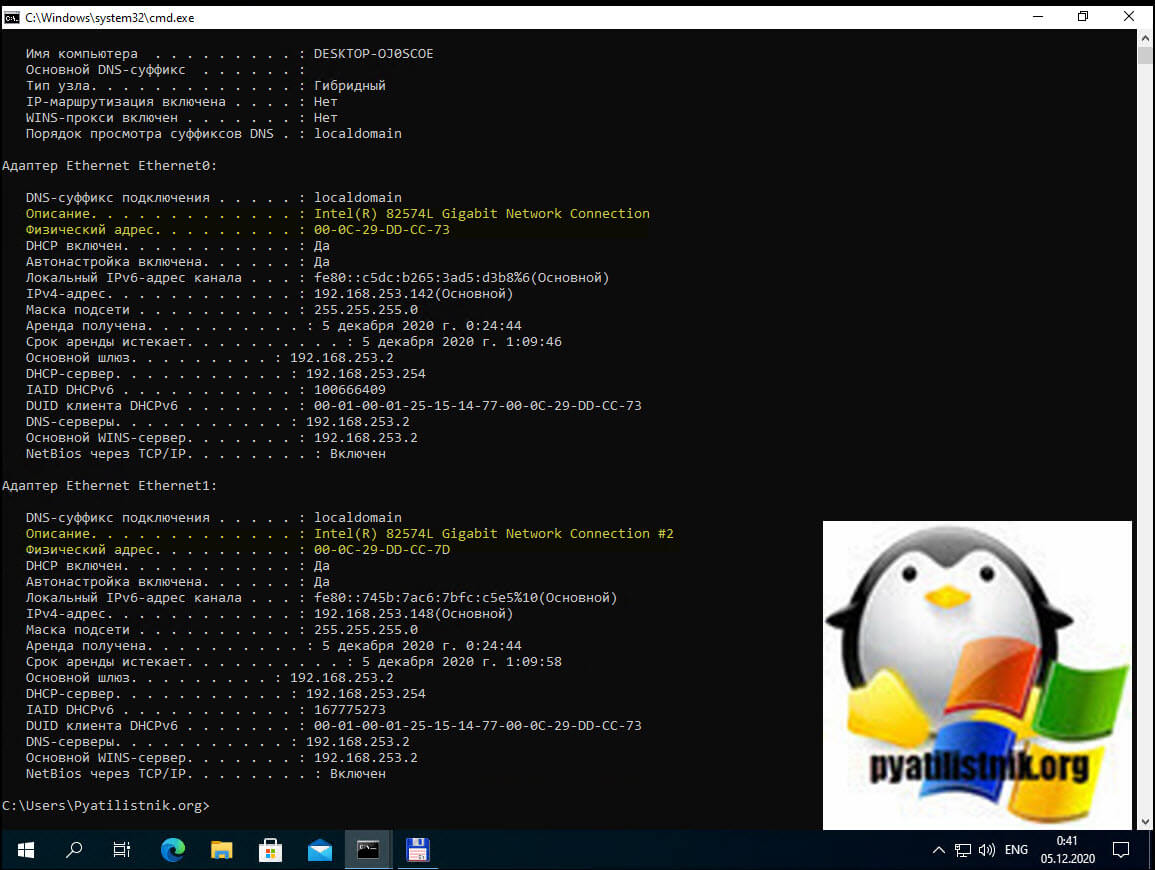Click the IPv4 address 192.168.253.148
Screen dimensions: 1155x870
(373, 614)
